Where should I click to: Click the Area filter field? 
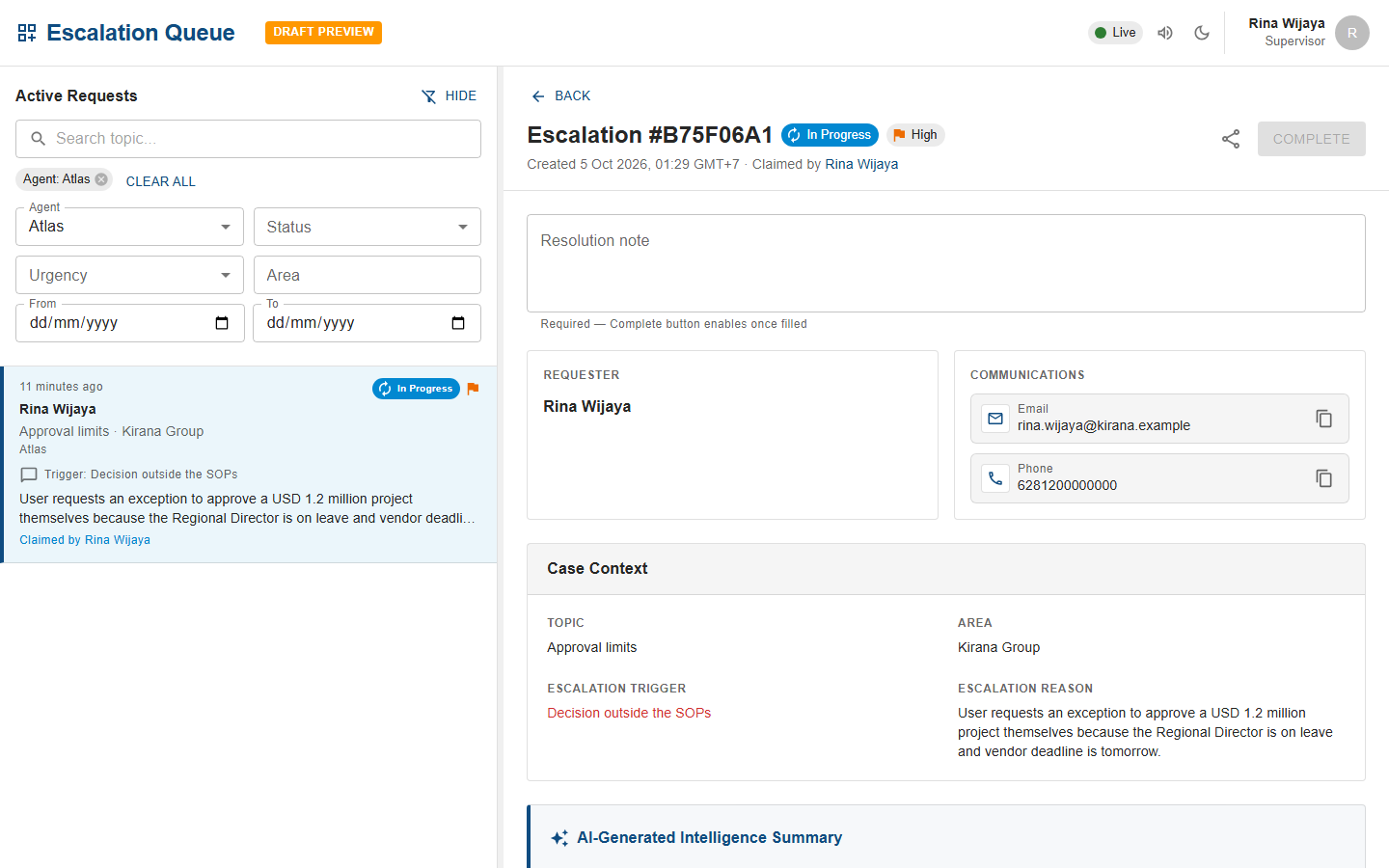click(x=367, y=275)
